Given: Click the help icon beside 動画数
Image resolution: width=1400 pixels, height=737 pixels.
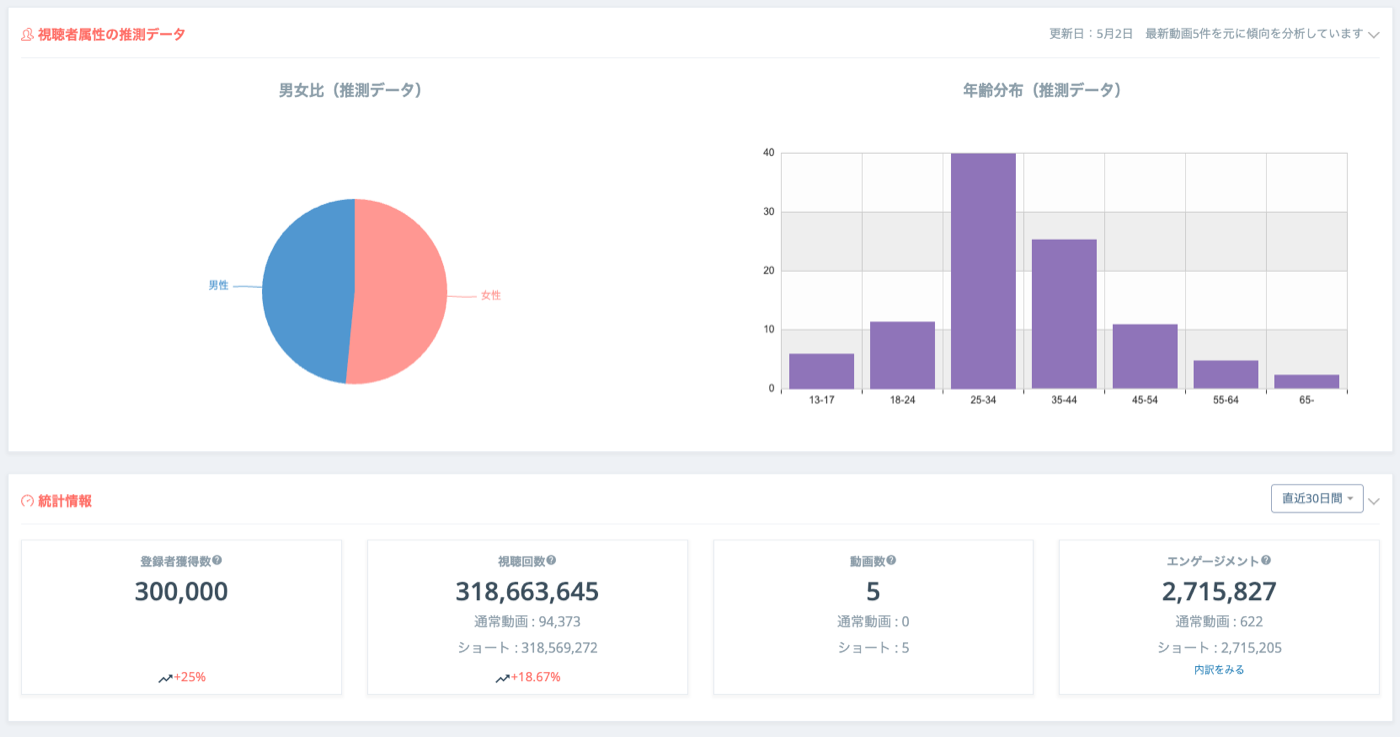Looking at the screenshot, I should tap(891, 561).
